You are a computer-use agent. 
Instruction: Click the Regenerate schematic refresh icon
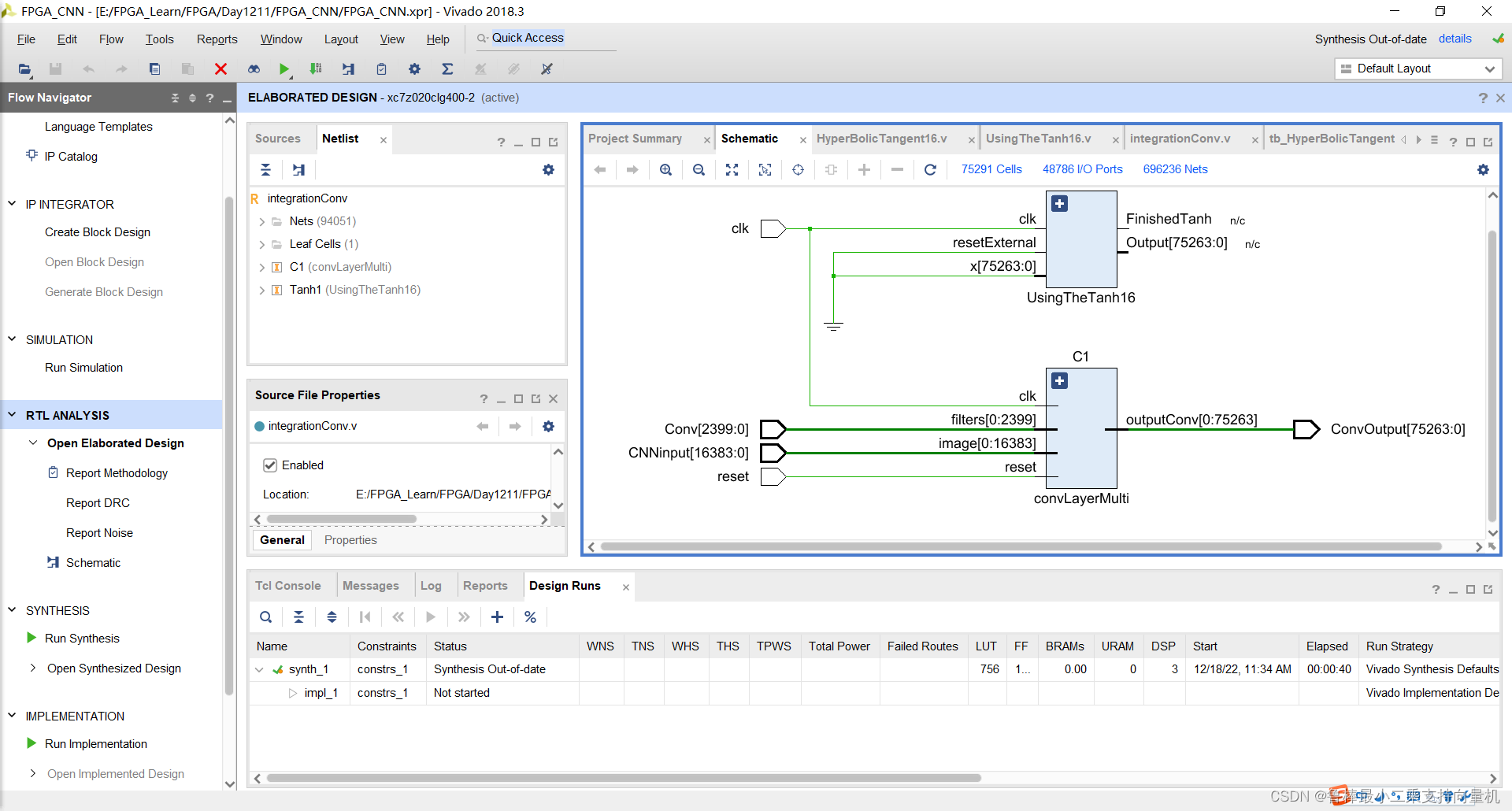click(x=930, y=170)
